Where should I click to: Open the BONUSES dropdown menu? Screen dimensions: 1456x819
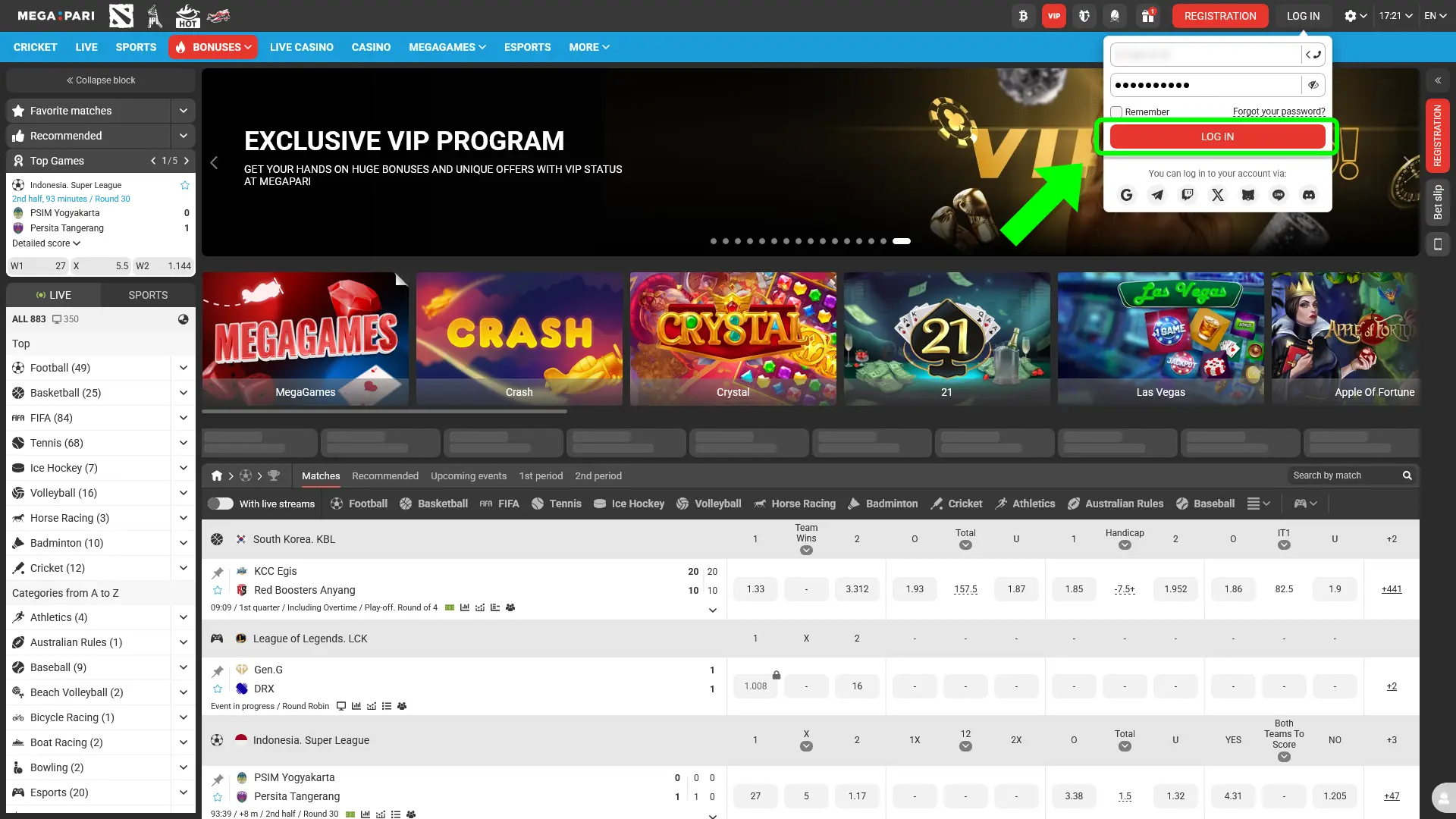[x=213, y=47]
